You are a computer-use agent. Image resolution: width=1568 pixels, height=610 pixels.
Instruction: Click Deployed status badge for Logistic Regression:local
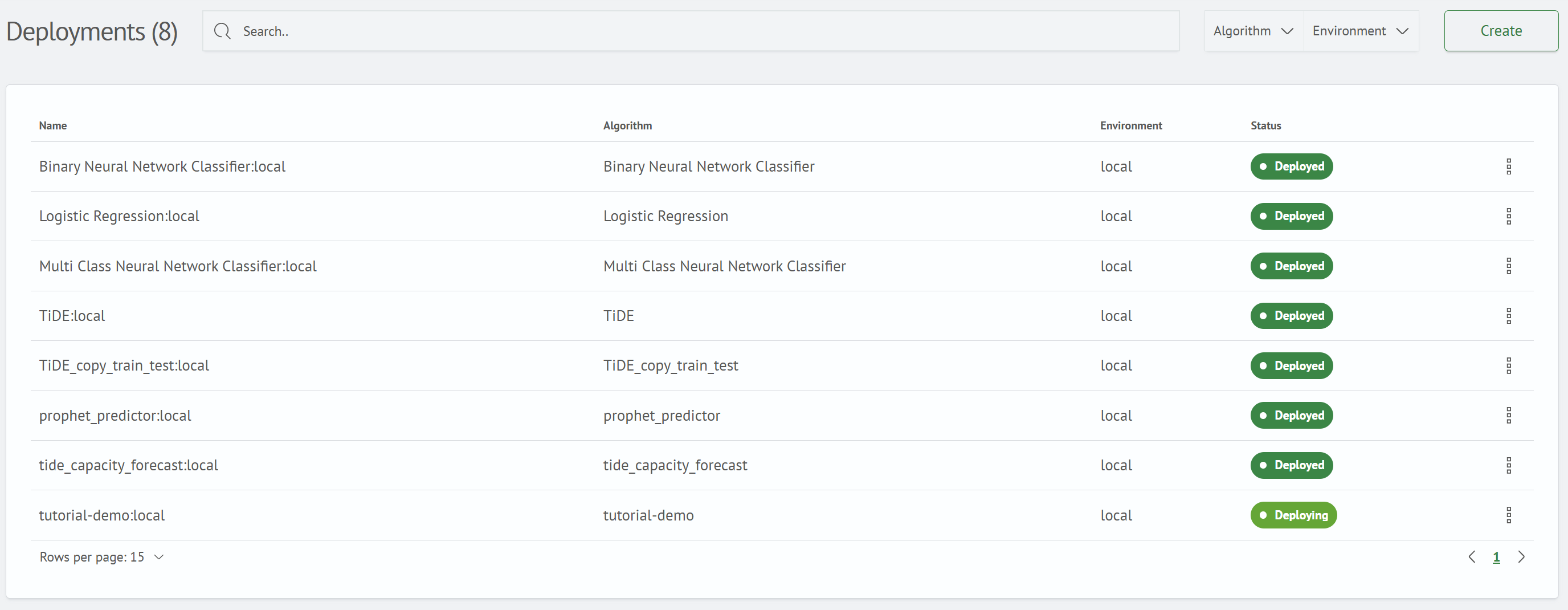[1291, 216]
